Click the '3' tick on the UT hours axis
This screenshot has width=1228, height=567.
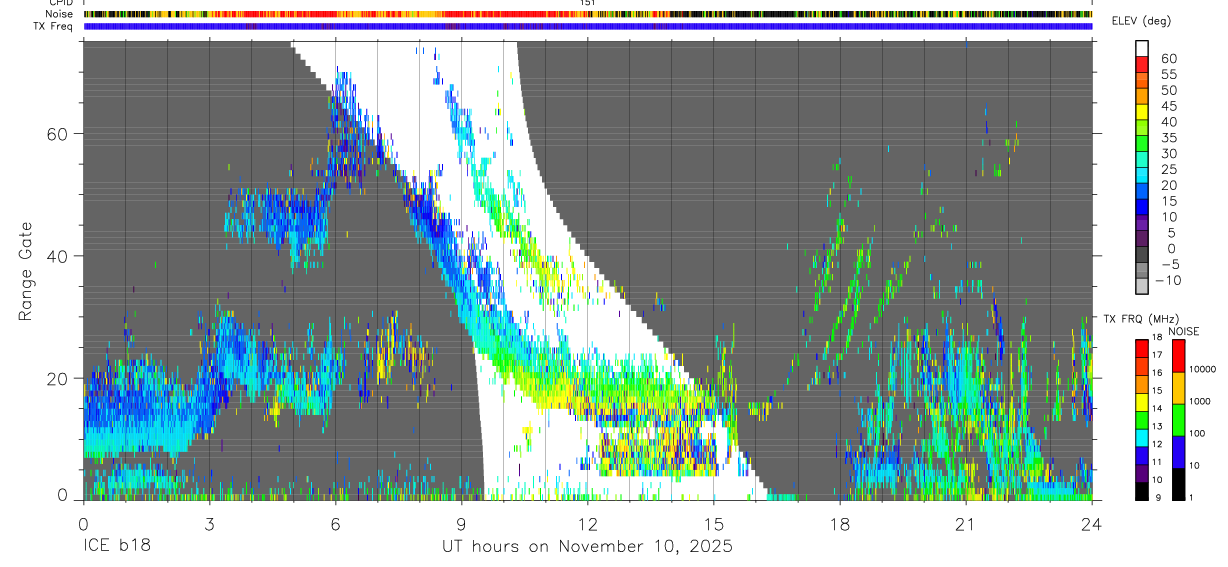[x=210, y=524]
